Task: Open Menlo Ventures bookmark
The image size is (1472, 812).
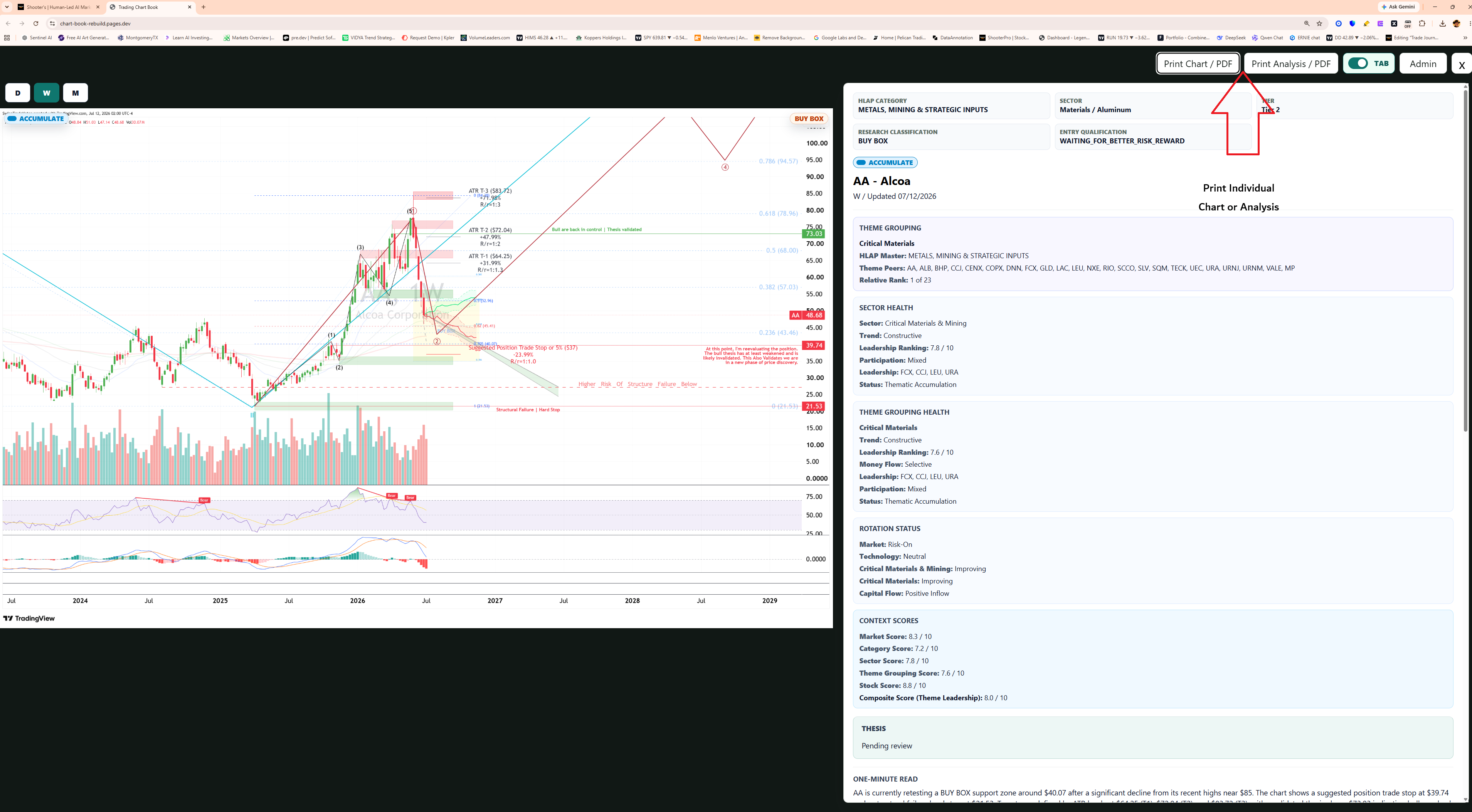Action: click(721, 38)
